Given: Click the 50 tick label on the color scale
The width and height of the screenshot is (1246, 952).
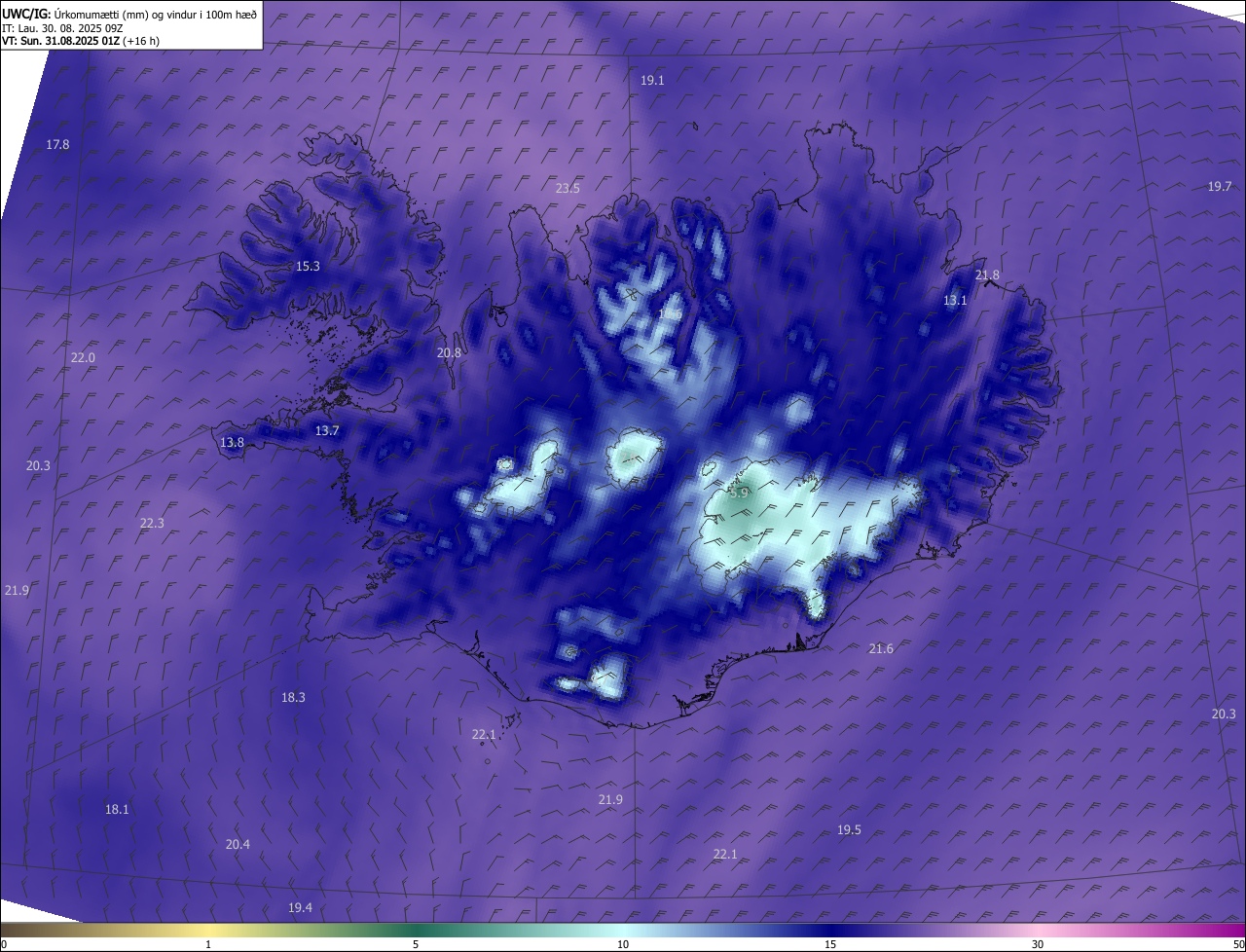Looking at the screenshot, I should [x=1238, y=944].
